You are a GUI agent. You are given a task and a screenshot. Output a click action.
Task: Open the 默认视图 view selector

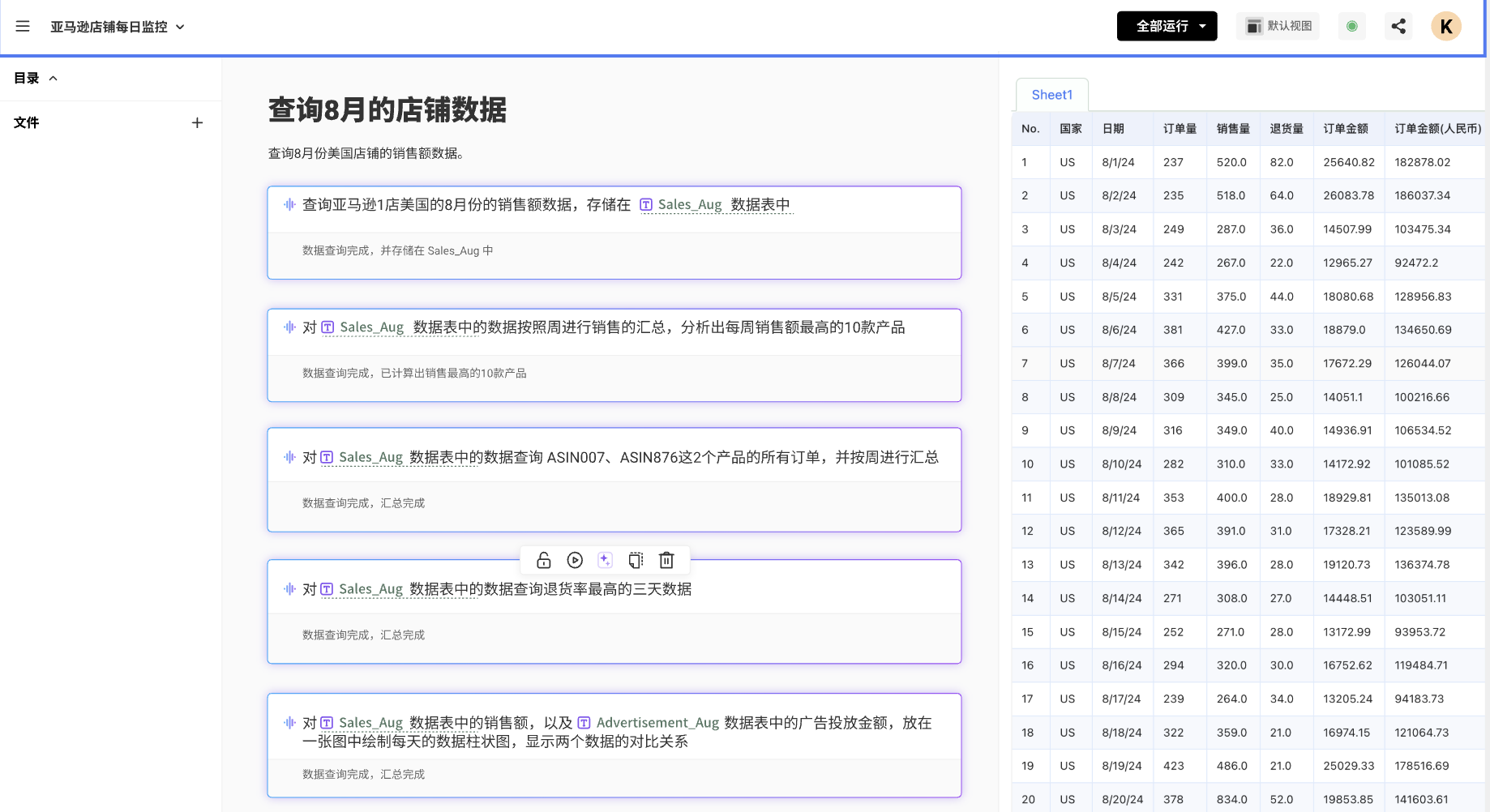click(1278, 26)
